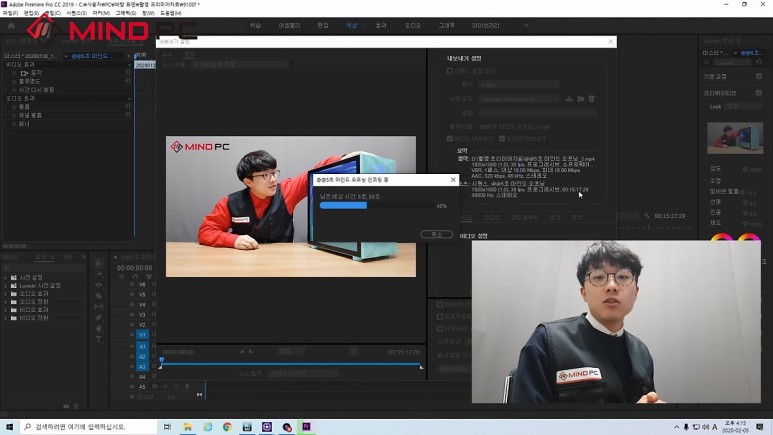
Task: Open the 편집(E) menu
Action: 31,13
